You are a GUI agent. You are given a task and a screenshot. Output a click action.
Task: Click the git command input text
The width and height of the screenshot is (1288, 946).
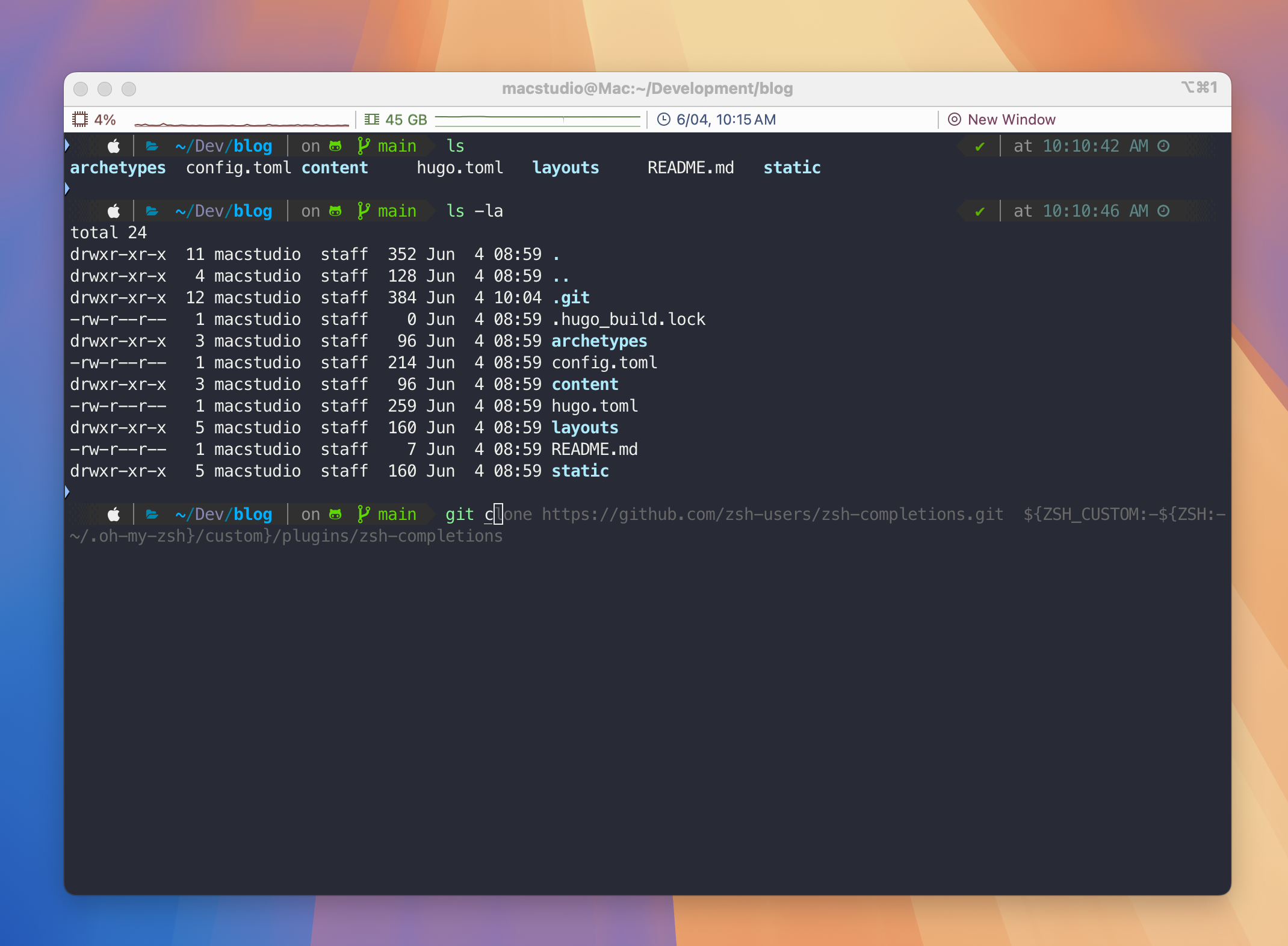(460, 515)
